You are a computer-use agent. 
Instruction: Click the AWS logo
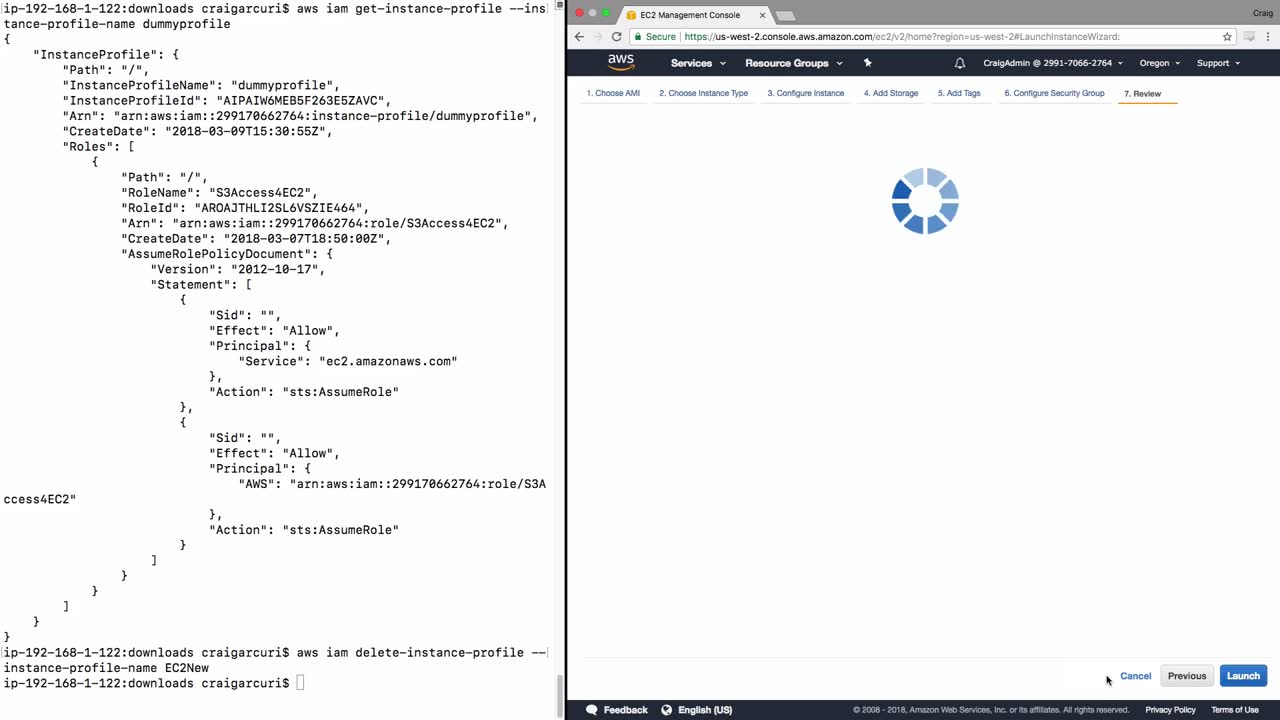pyautogui.click(x=621, y=62)
